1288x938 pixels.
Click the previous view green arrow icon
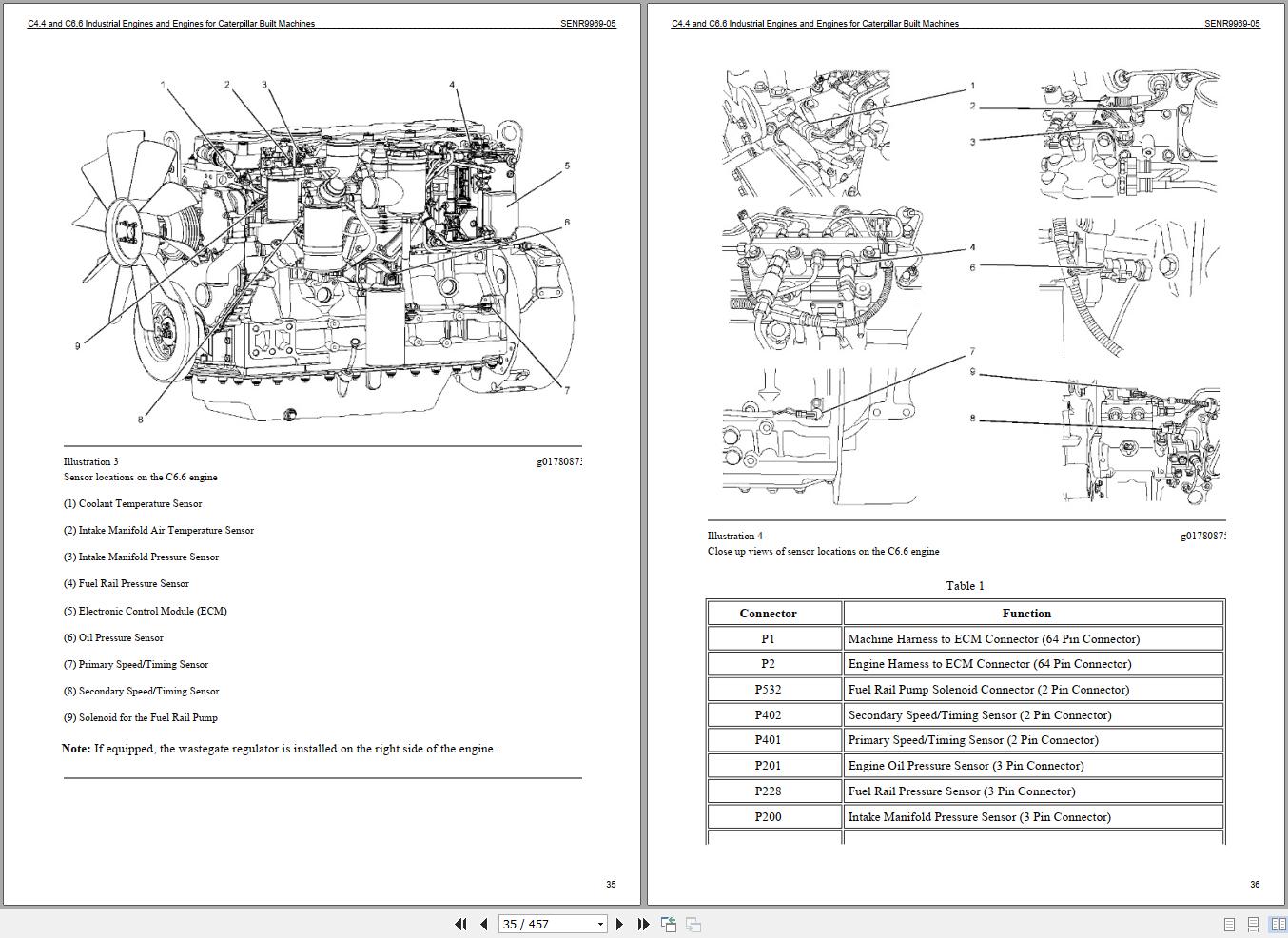pyautogui.click(x=669, y=924)
